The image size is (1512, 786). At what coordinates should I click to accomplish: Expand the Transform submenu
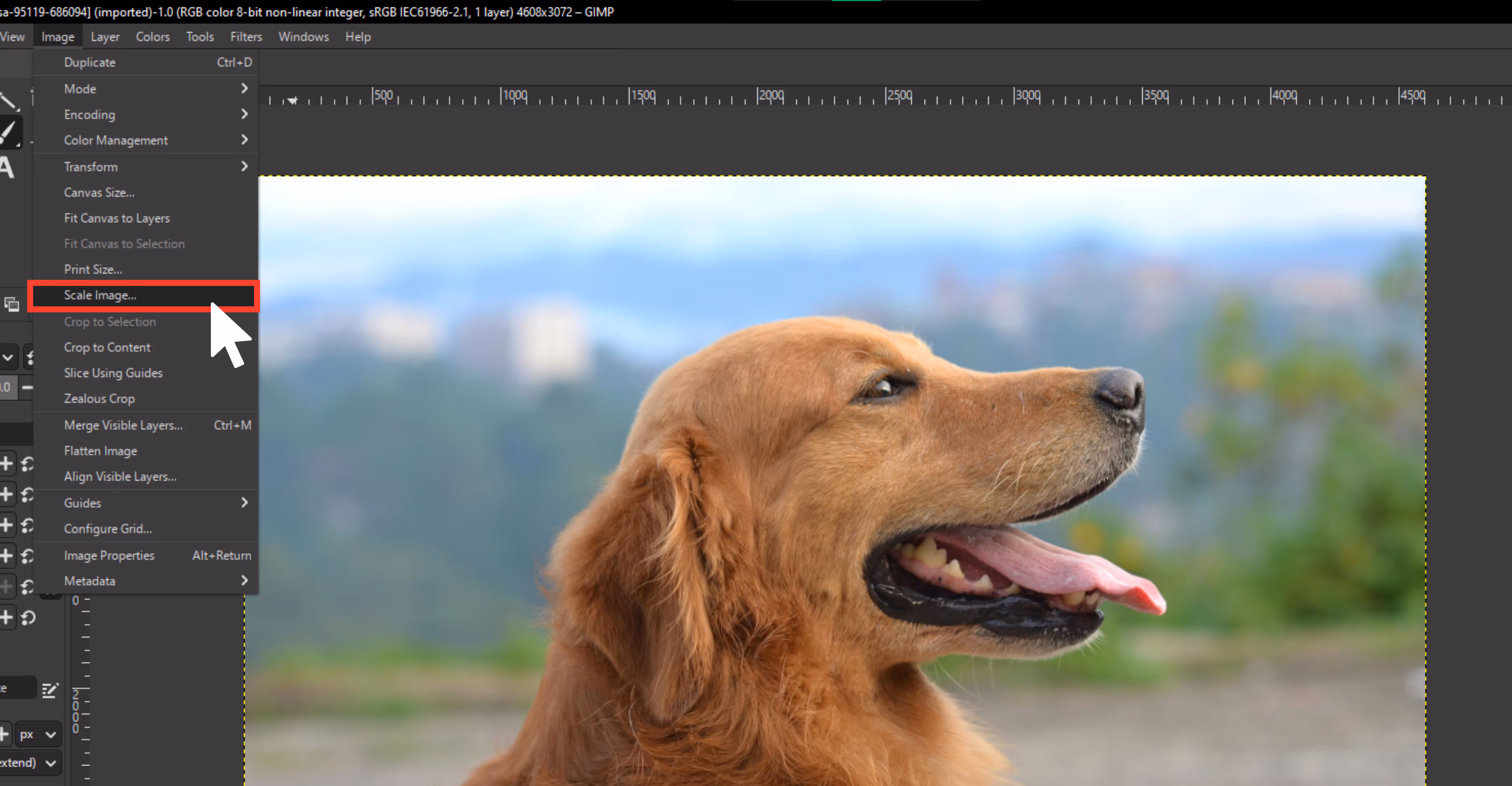tap(146, 166)
